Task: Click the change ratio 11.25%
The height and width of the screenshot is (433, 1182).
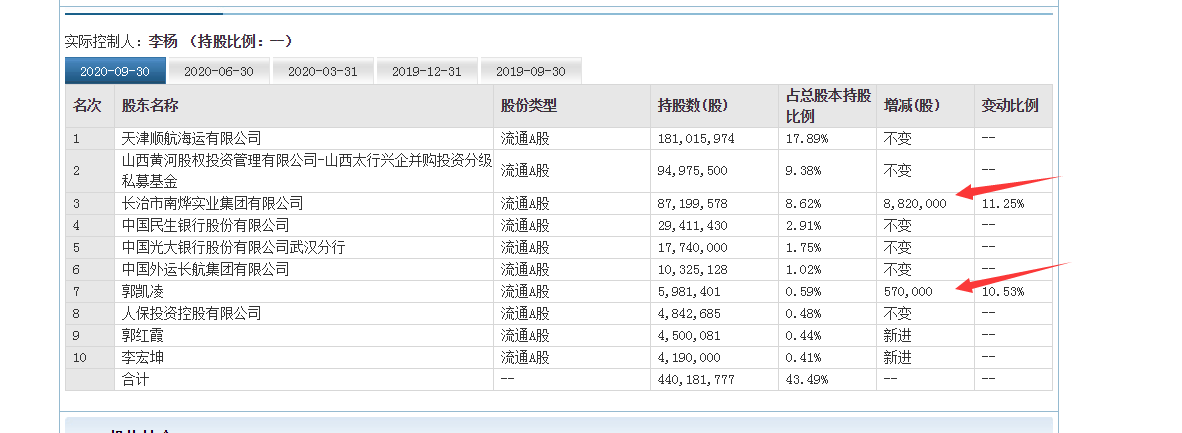Action: tap(1003, 204)
